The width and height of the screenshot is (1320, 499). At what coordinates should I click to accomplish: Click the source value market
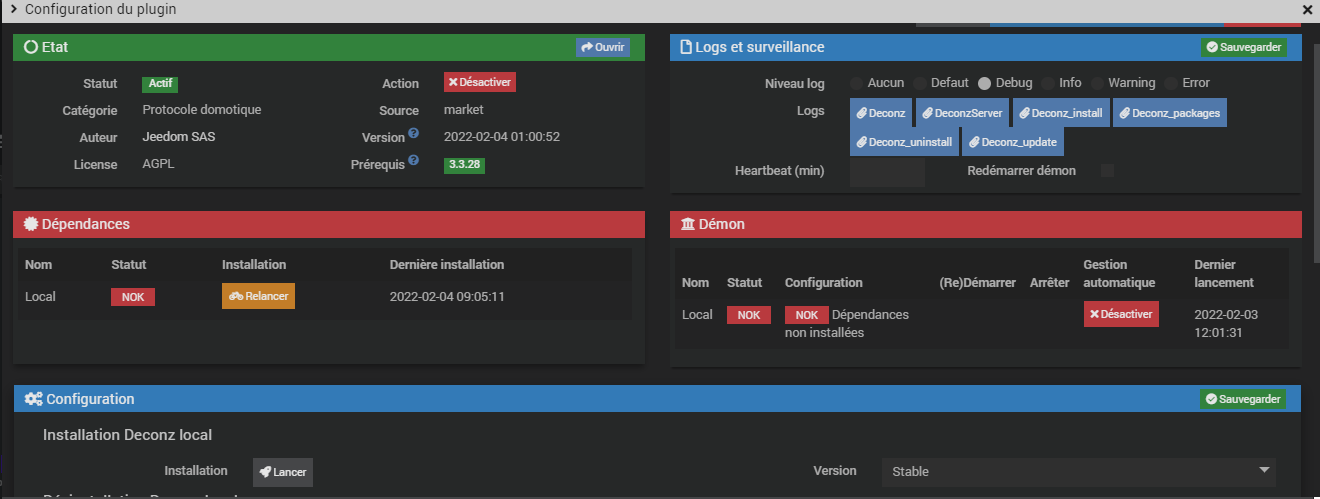464,110
